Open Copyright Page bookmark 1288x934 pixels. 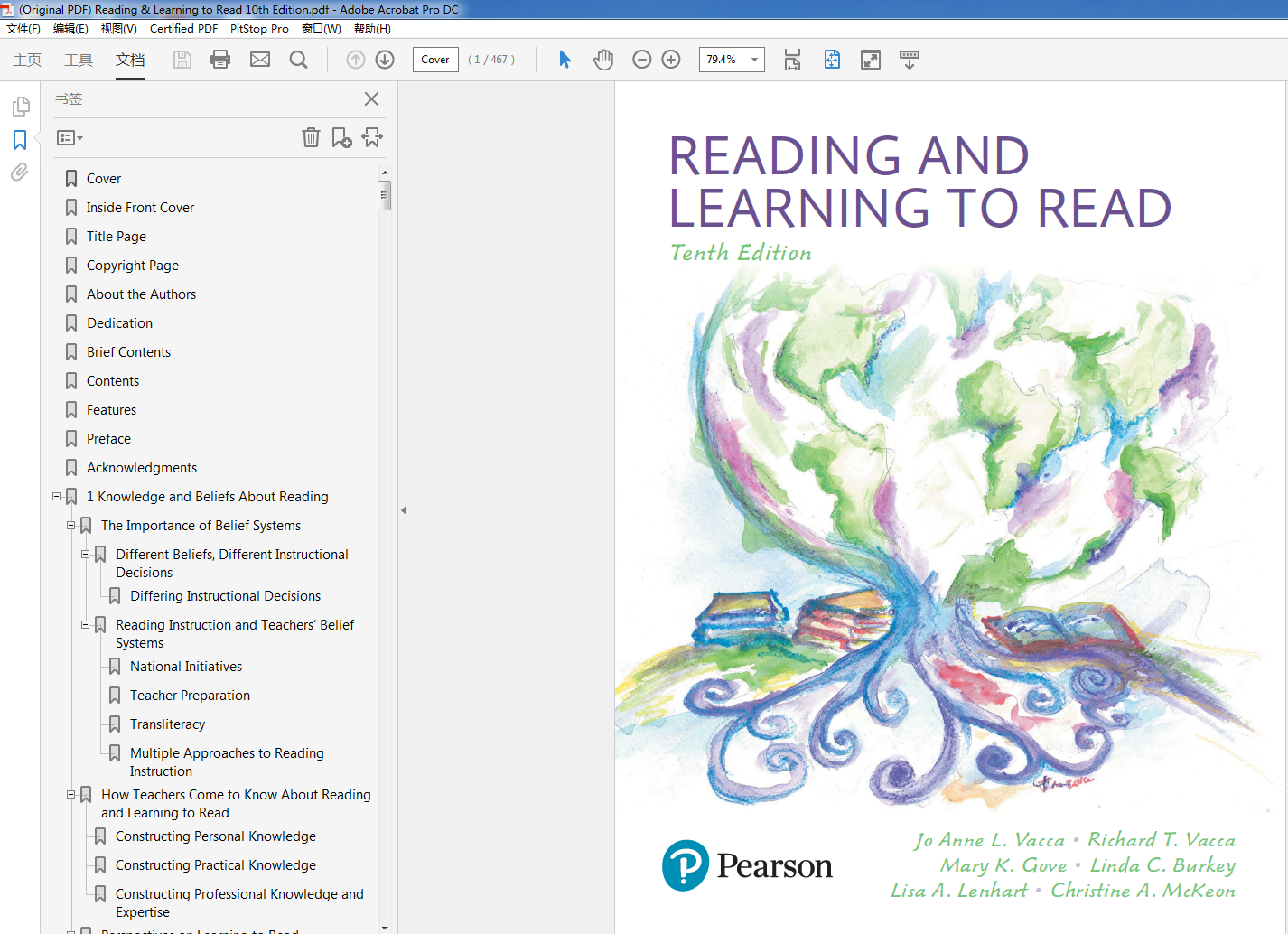pos(133,266)
